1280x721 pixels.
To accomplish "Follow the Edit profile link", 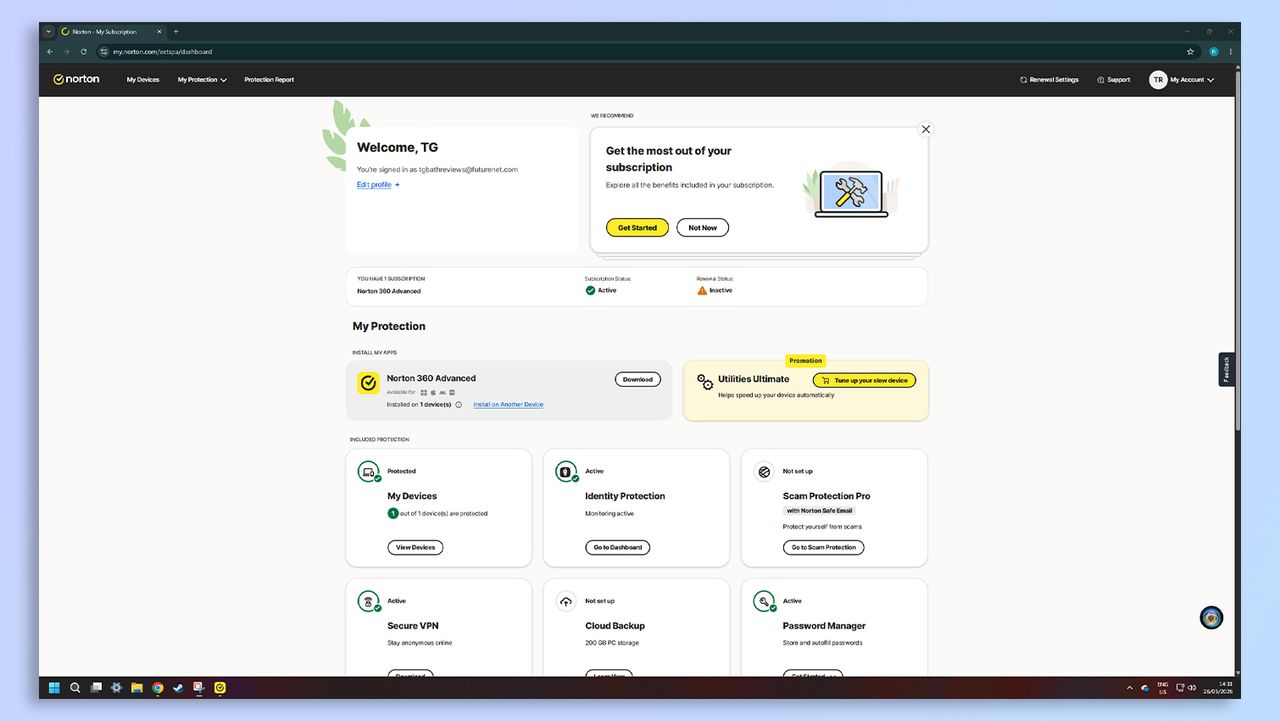I will pyautogui.click(x=378, y=185).
